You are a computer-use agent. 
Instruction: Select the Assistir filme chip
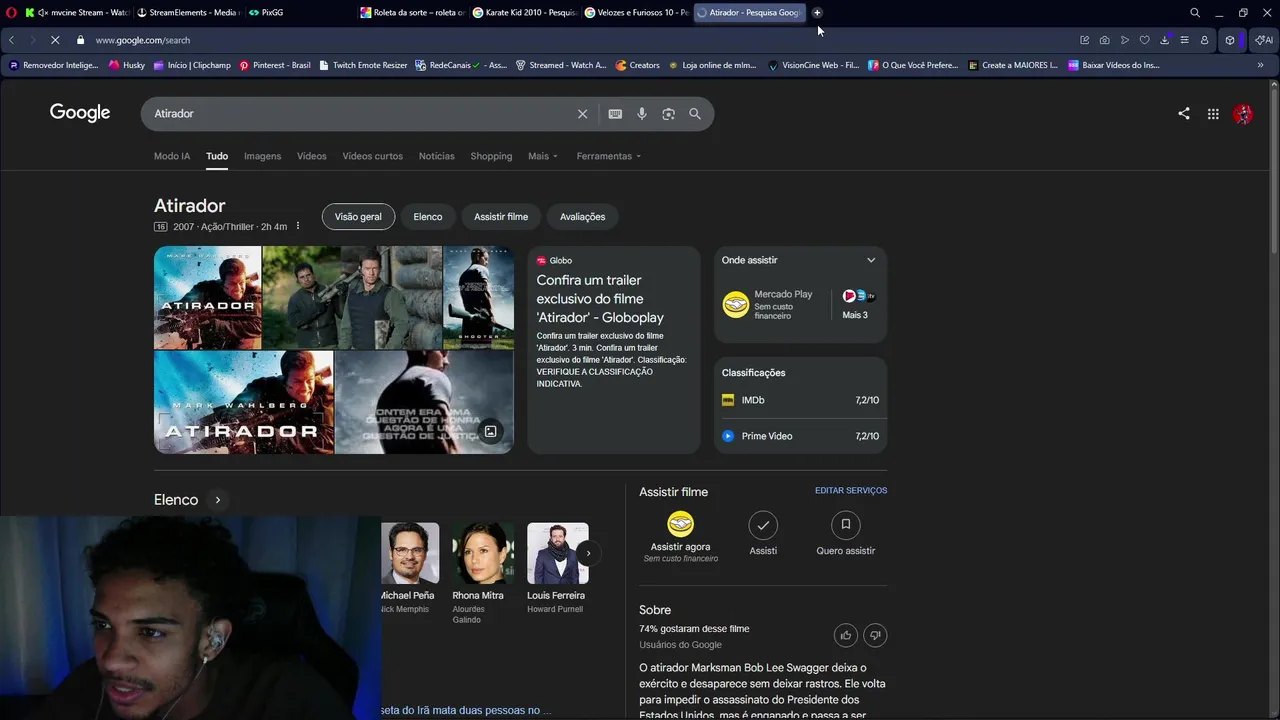tap(501, 217)
